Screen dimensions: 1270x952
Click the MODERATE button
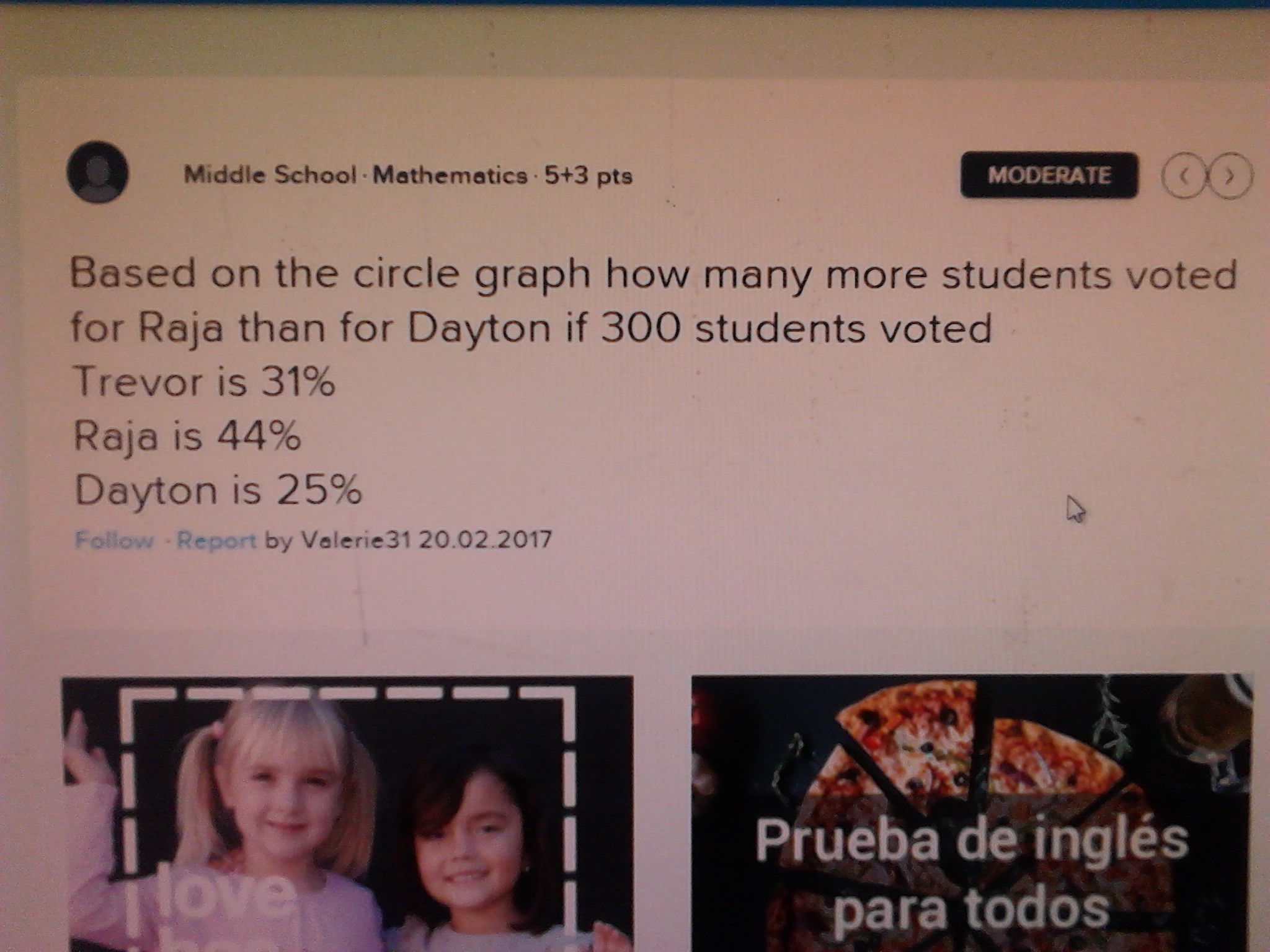(1049, 175)
